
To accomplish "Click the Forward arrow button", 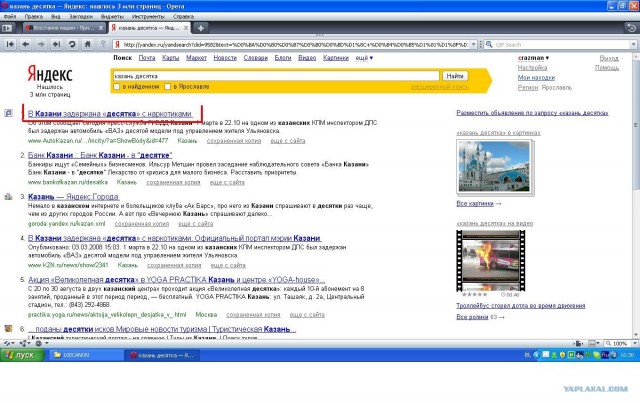I will click(41, 44).
